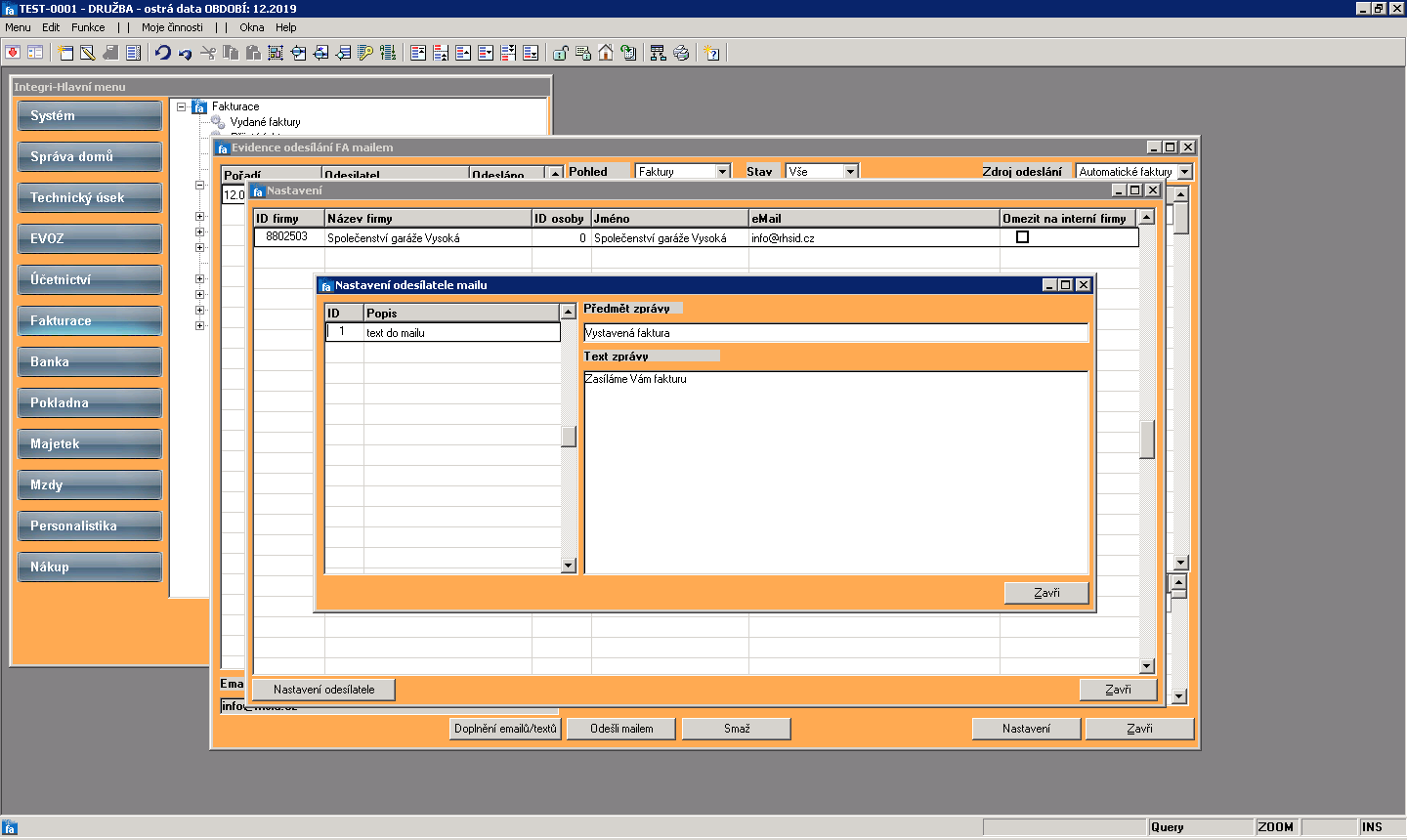The image size is (1407, 840).
Task: Click the pencil edit icon in toolbar
Action: pyautogui.click(x=88, y=53)
